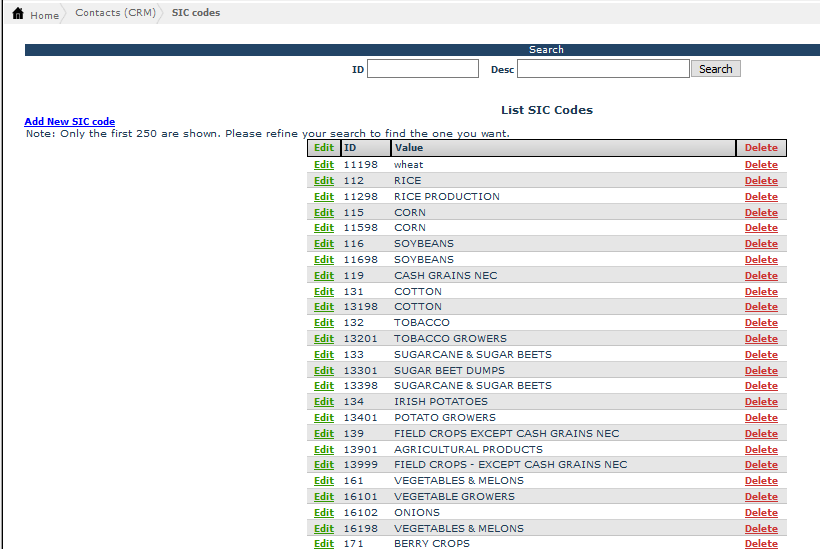The width and height of the screenshot is (820, 549).
Task: Delete the ONIONS SIC code
Action: 760,513
